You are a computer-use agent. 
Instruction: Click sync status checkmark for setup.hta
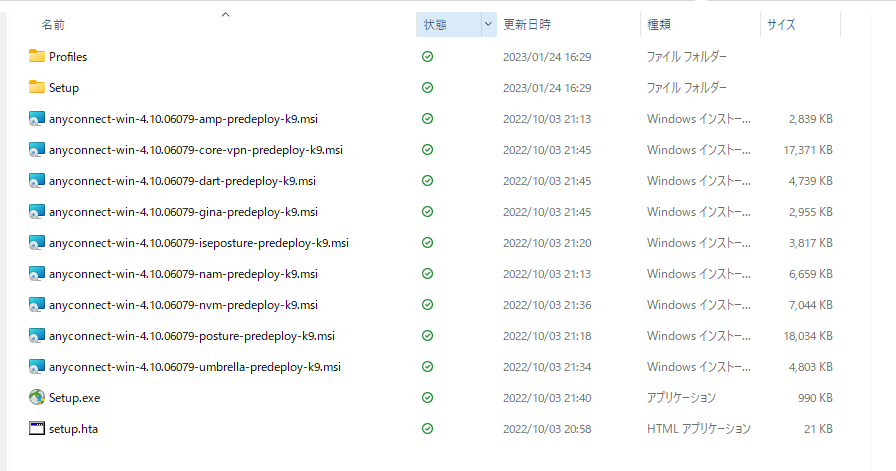pos(427,428)
